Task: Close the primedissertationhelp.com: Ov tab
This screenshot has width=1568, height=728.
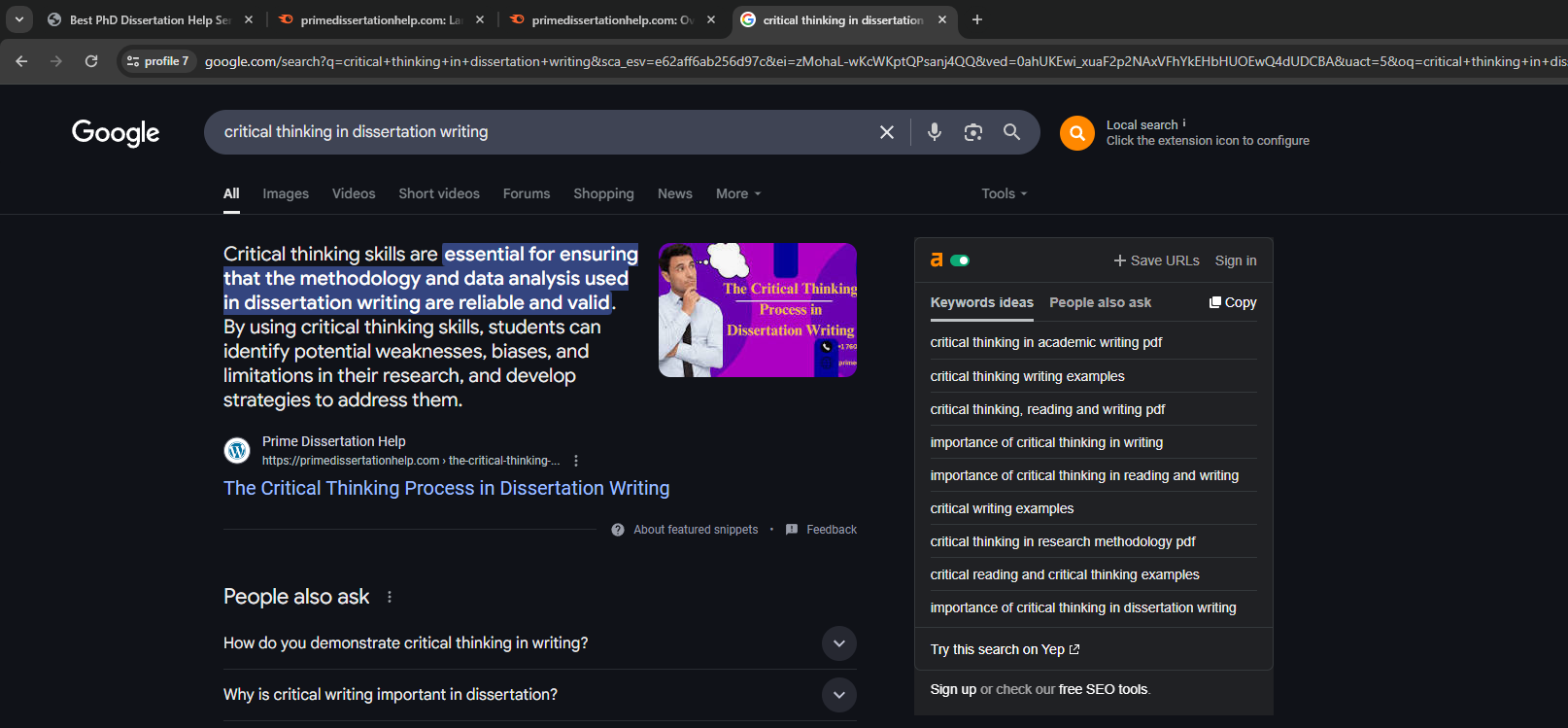Action: point(711,19)
